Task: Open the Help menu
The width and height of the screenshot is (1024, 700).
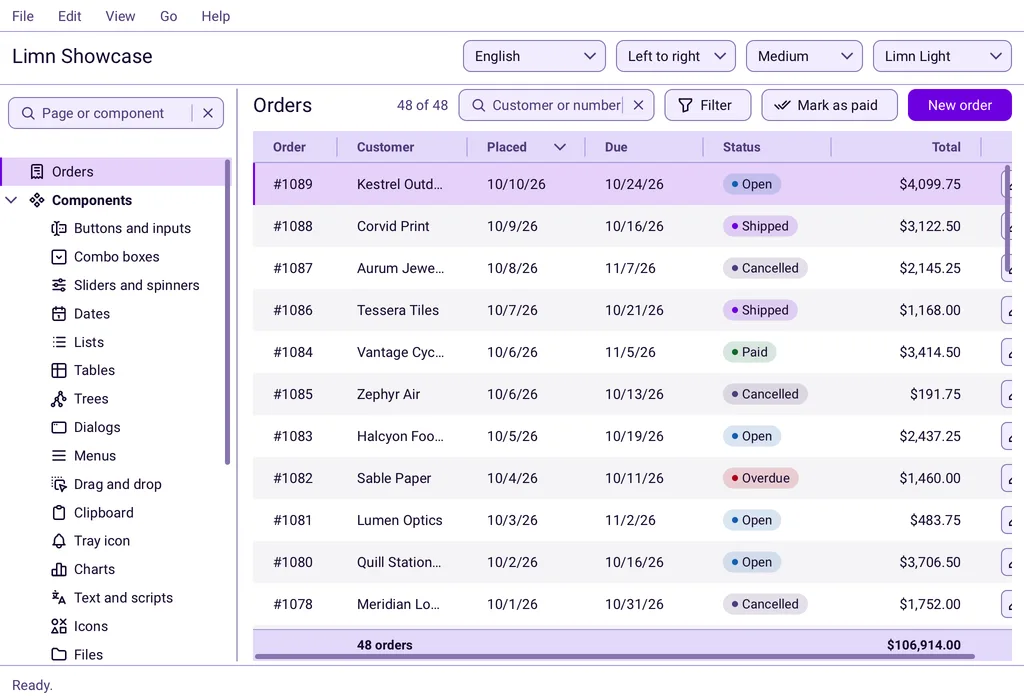Action: click(x=216, y=16)
